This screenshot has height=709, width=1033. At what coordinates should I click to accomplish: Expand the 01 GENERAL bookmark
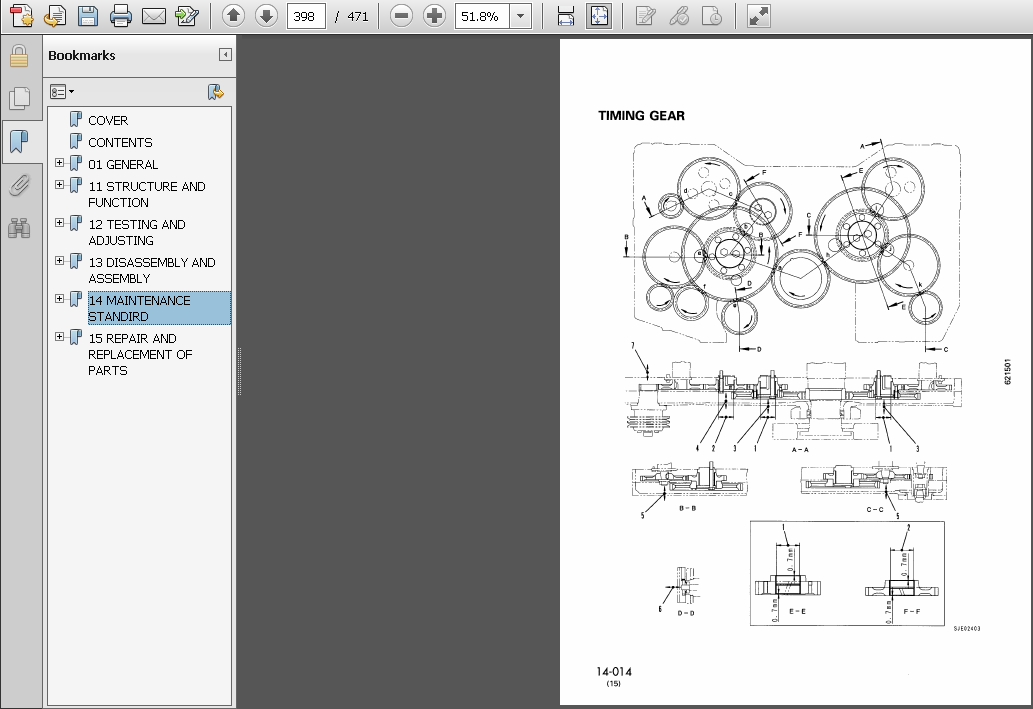59,163
